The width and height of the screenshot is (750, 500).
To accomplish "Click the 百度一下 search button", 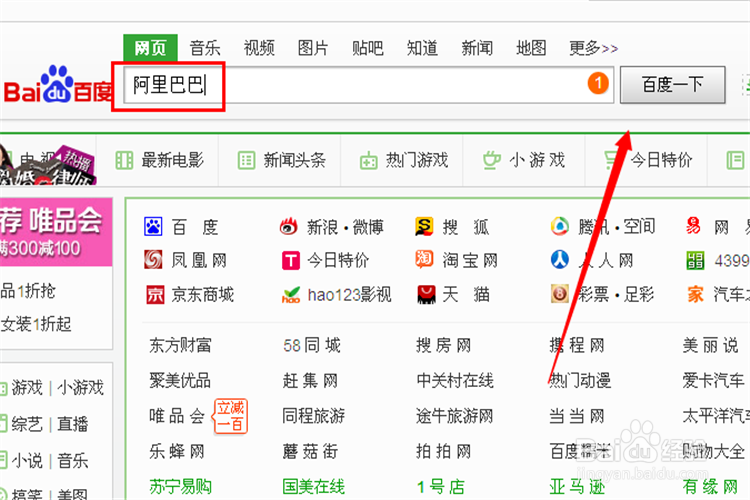I will pos(673,85).
